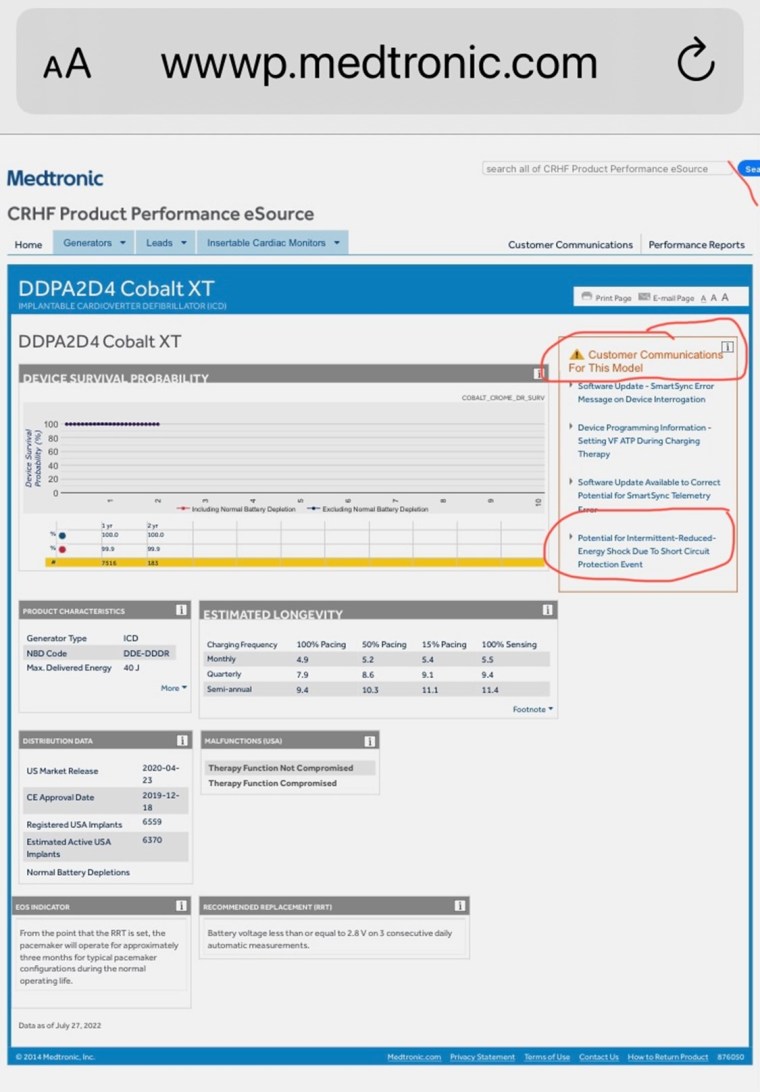
Task: Open info icon for Customer Communications box
Action: tap(727, 347)
